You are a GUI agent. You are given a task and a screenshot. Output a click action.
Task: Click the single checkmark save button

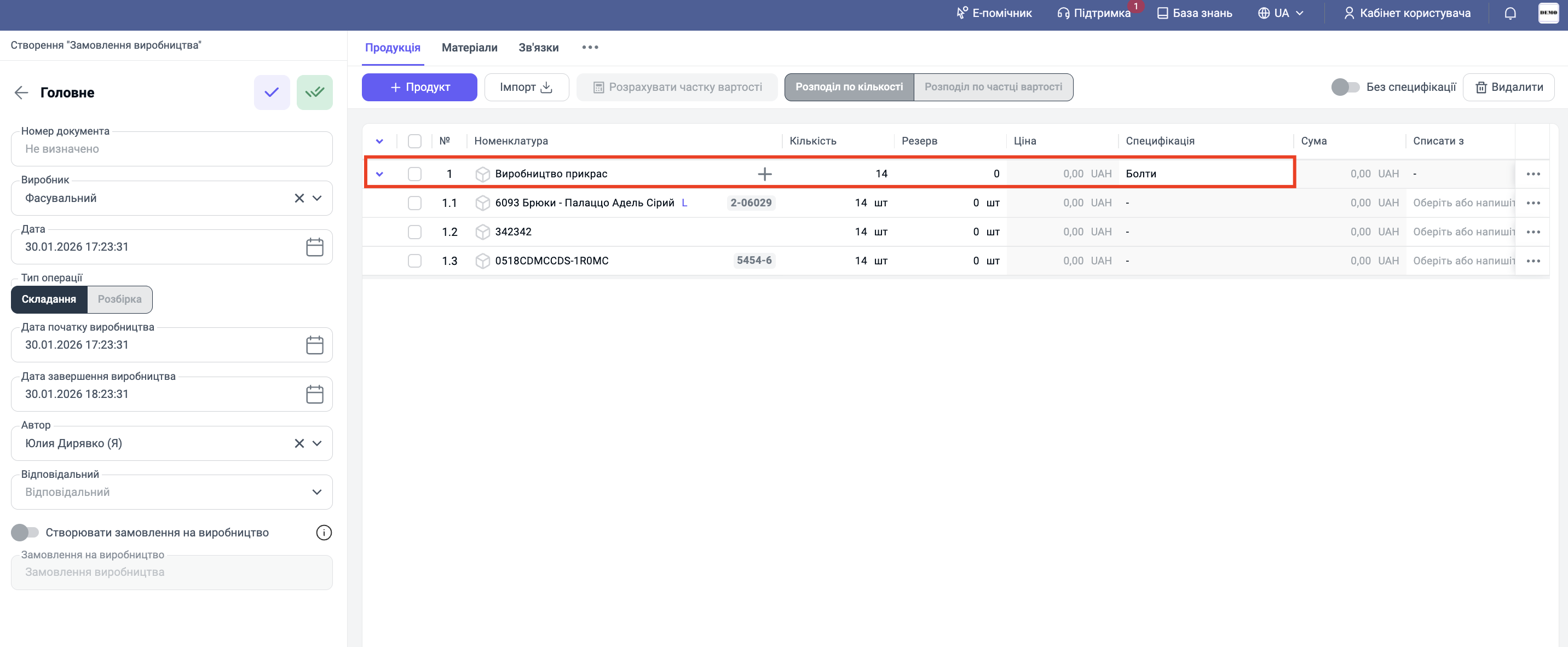point(272,93)
